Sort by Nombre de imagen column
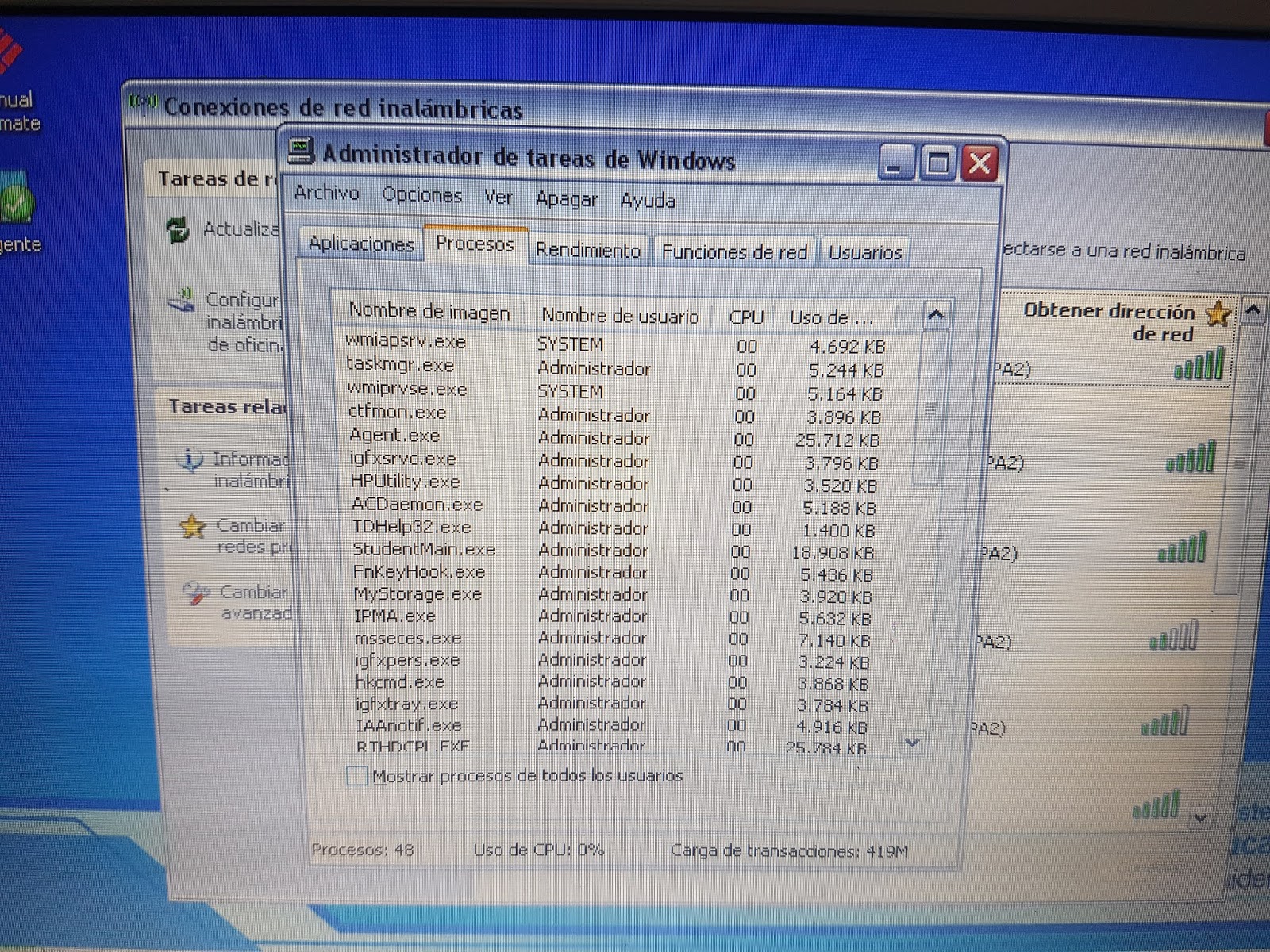 click(429, 312)
